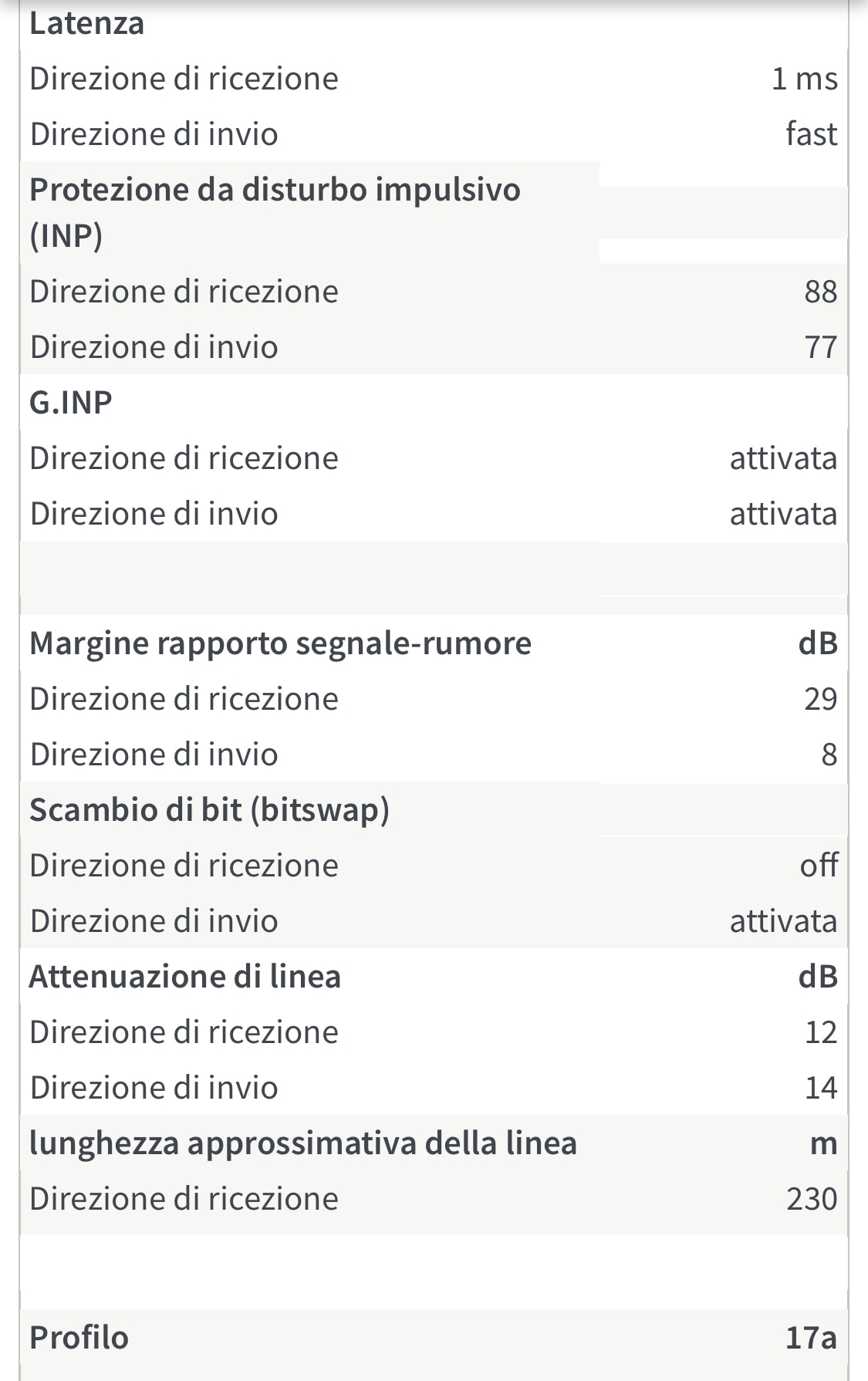Click the Margine rapporto segnale-rumore heading
Image resolution: width=868 pixels, height=1381 pixels.
tap(280, 643)
